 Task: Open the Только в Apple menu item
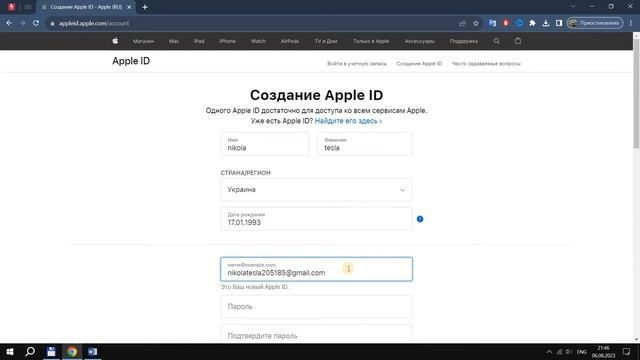click(371, 41)
